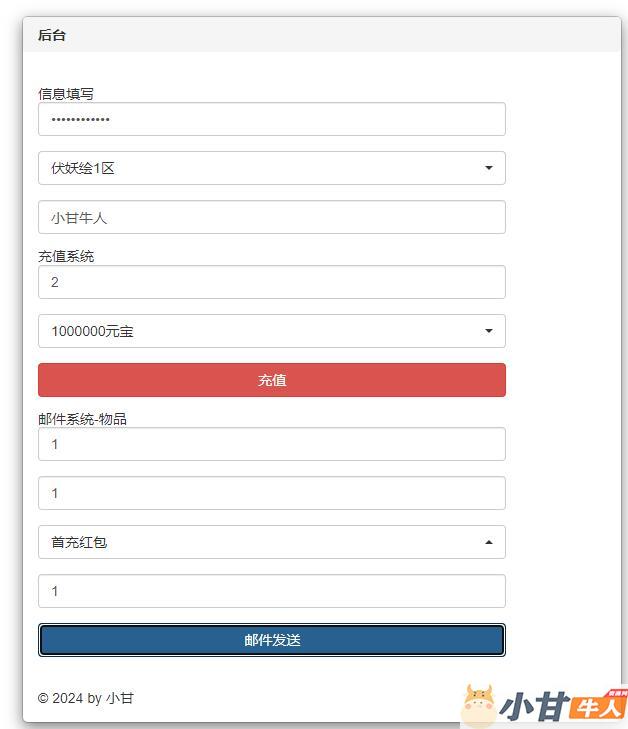Click the caret arrow beside 1000000元宝
The width and height of the screenshot is (628, 729).
[488, 331]
